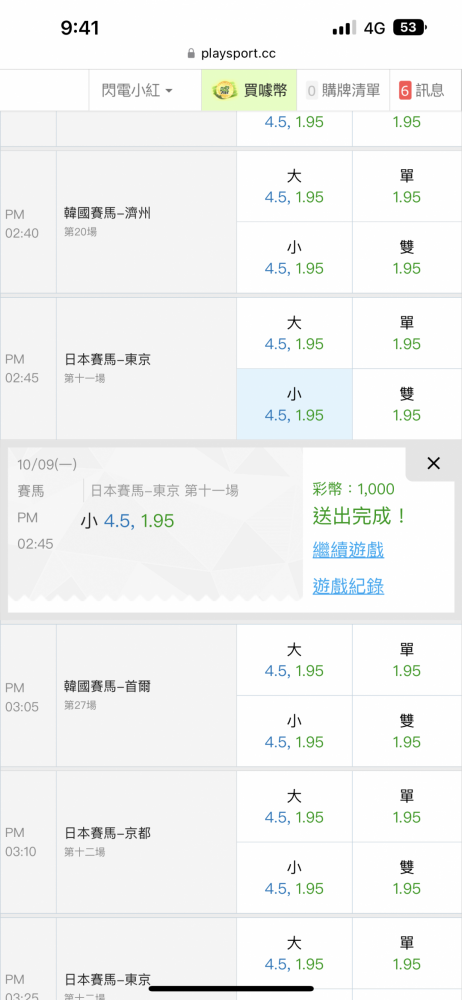Tap the playsport.cc address bar
This screenshot has height=1000, width=462.
click(231, 54)
